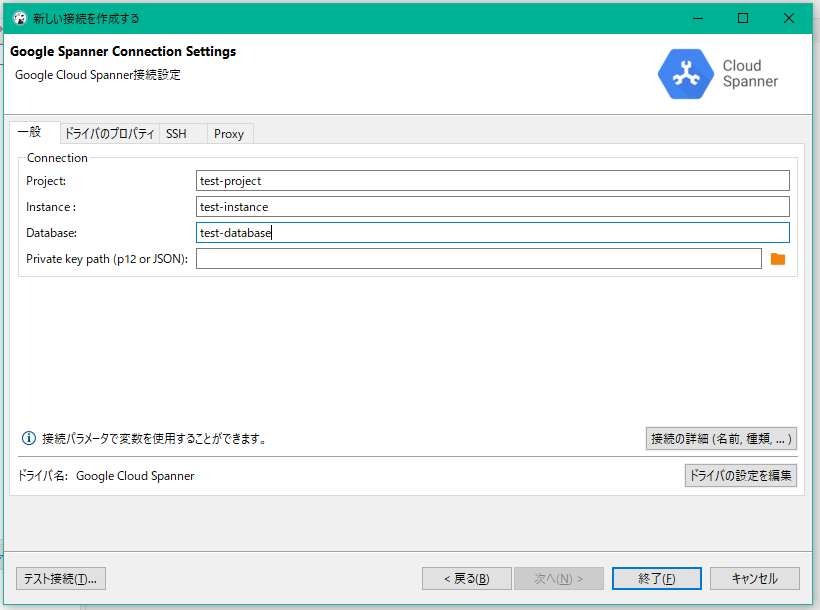Focus the Instance input field
This screenshot has height=610, width=820.
[493, 207]
